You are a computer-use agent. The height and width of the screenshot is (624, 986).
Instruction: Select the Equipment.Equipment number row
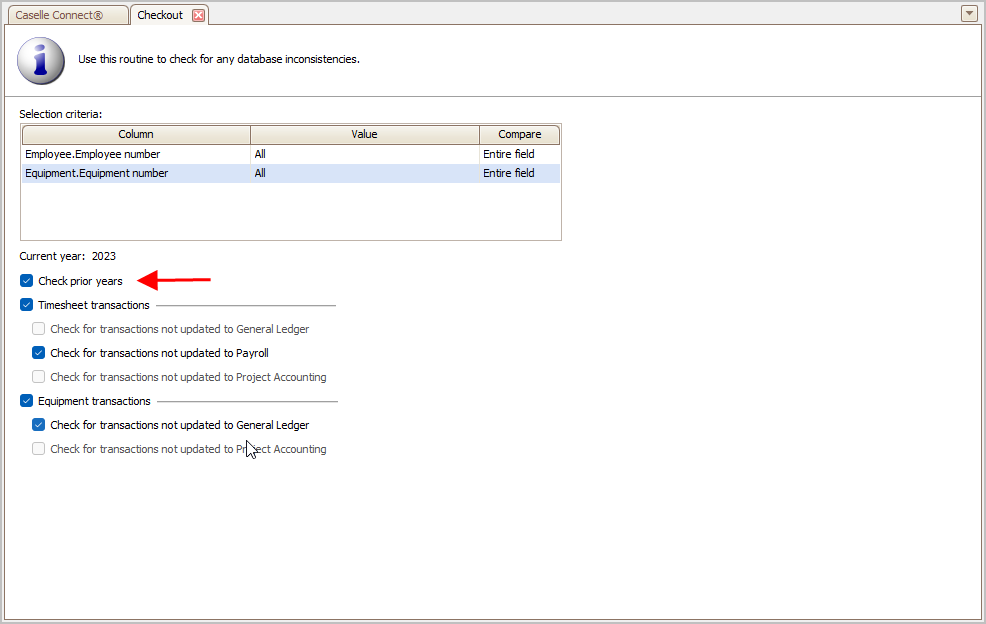pos(96,173)
